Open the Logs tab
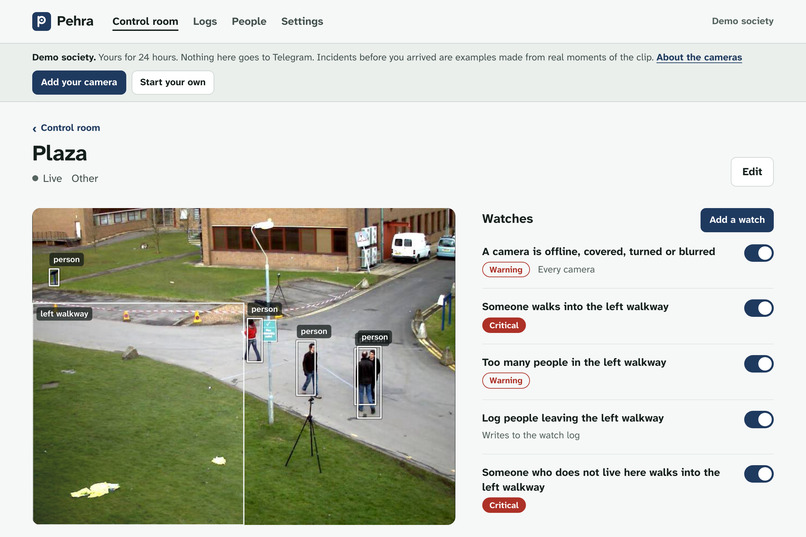 (205, 21)
